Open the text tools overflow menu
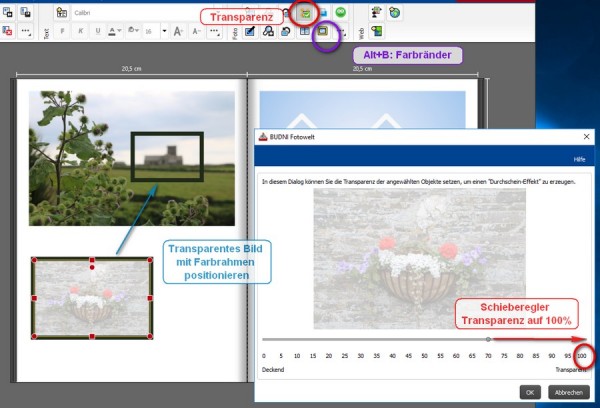The image size is (600, 408). pos(214,31)
